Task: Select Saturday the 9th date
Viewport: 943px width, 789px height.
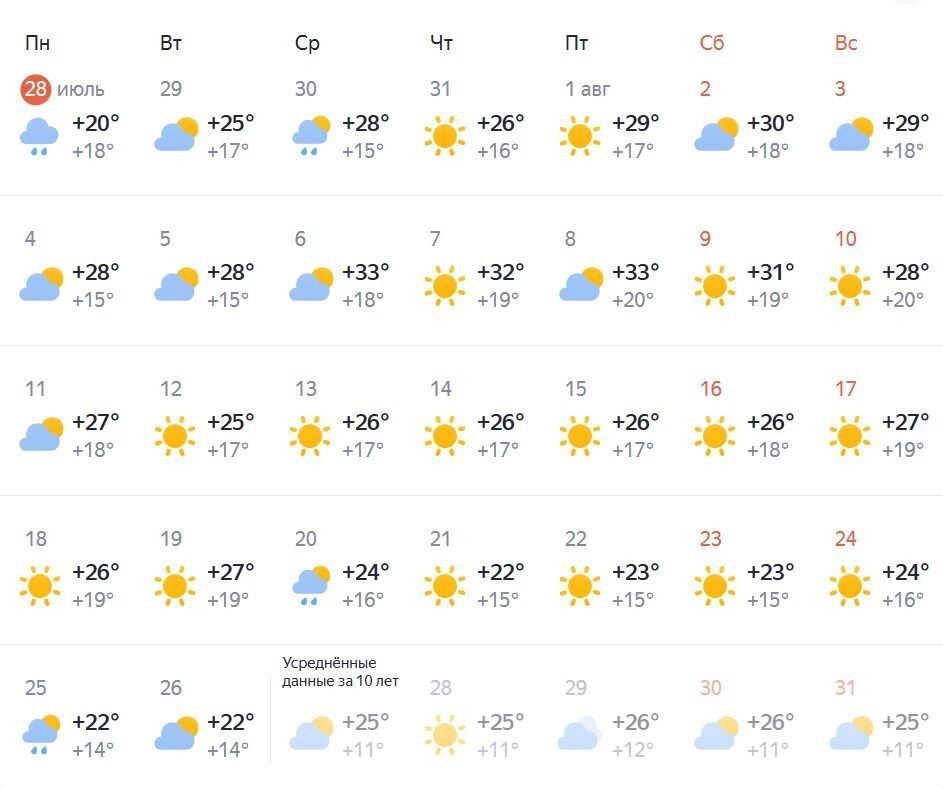Action: click(705, 239)
